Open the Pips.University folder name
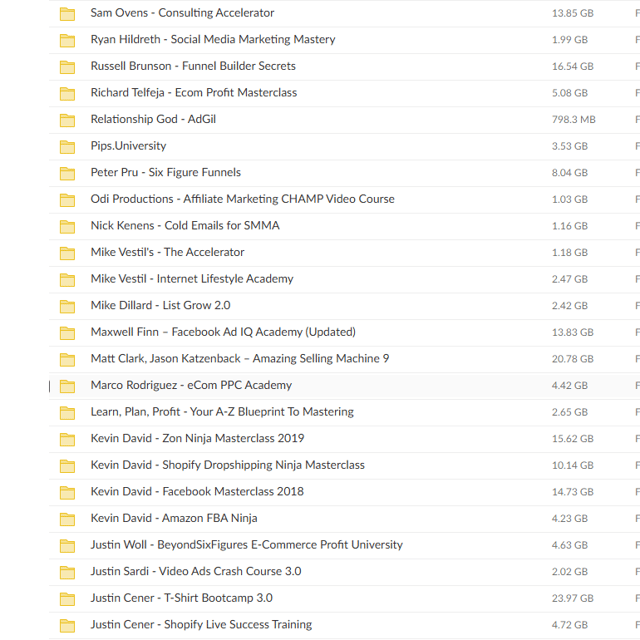 click(128, 146)
